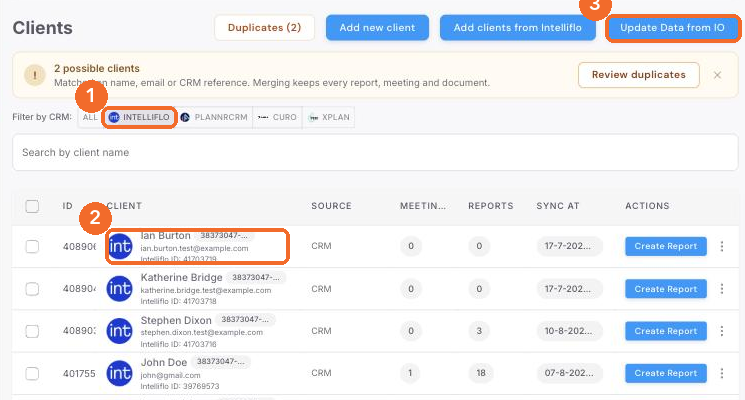The image size is (745, 400).
Task: Click the MEETIN... column header
Action: (423, 206)
